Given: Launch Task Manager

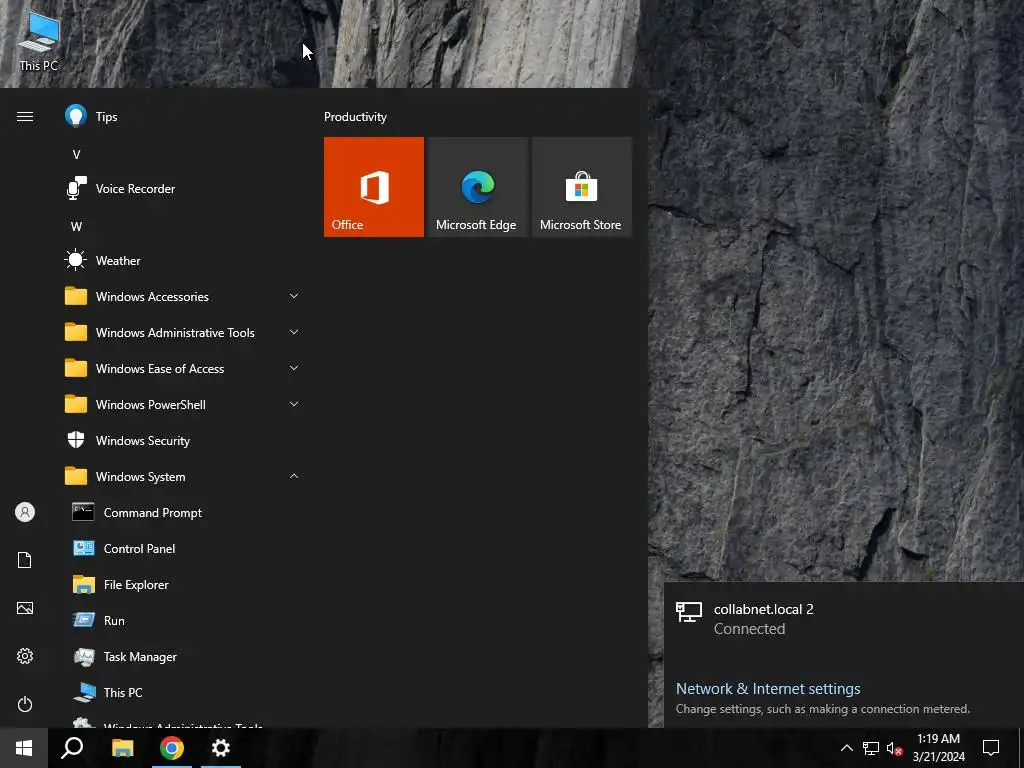Looking at the screenshot, I should [x=183, y=656].
